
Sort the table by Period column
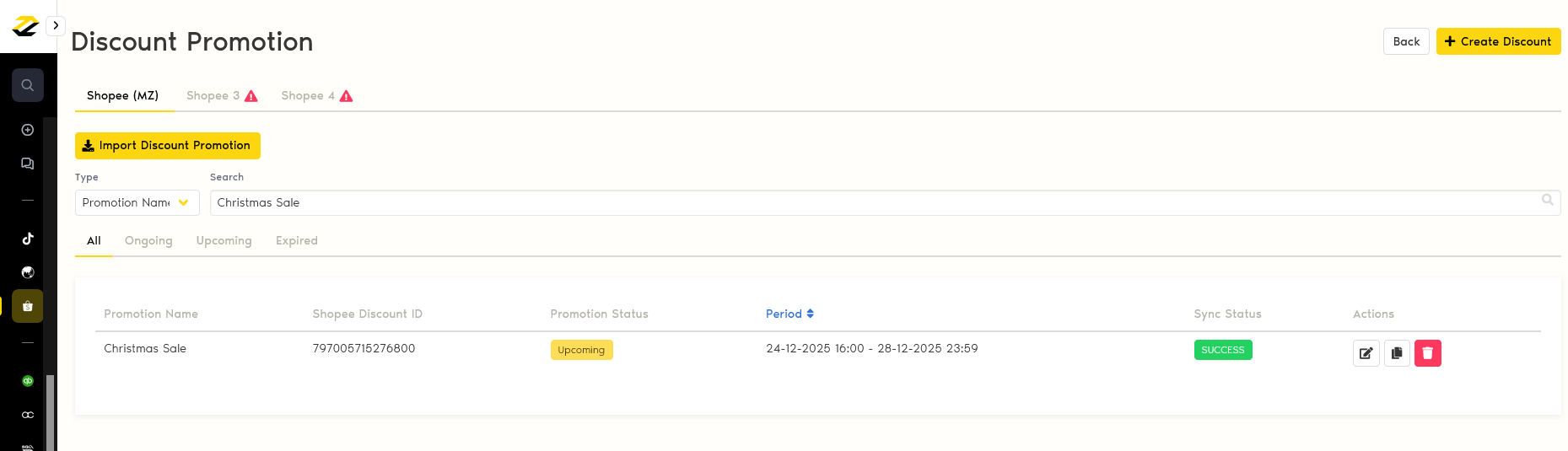point(789,314)
